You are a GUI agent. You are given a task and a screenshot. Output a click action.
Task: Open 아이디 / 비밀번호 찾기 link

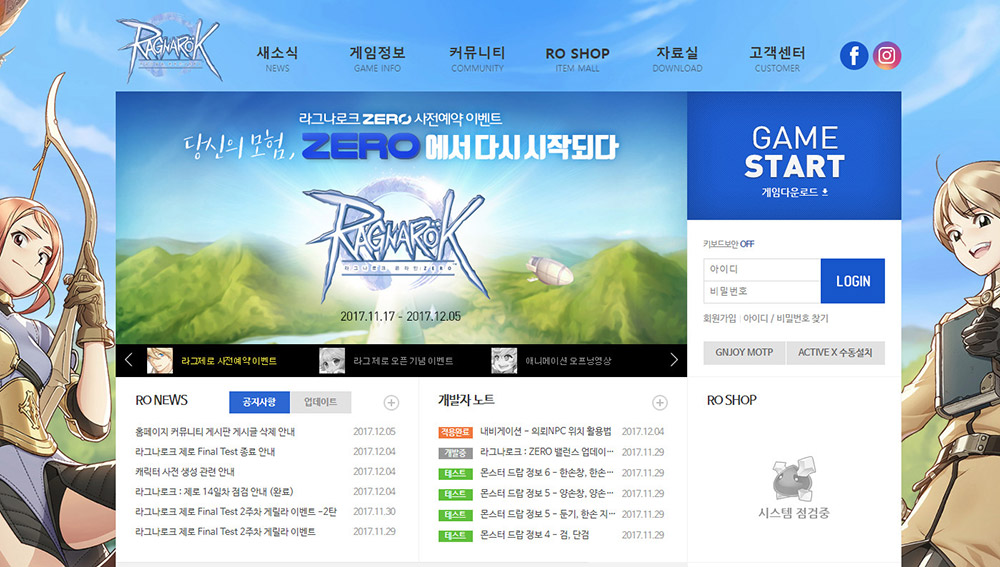point(786,318)
